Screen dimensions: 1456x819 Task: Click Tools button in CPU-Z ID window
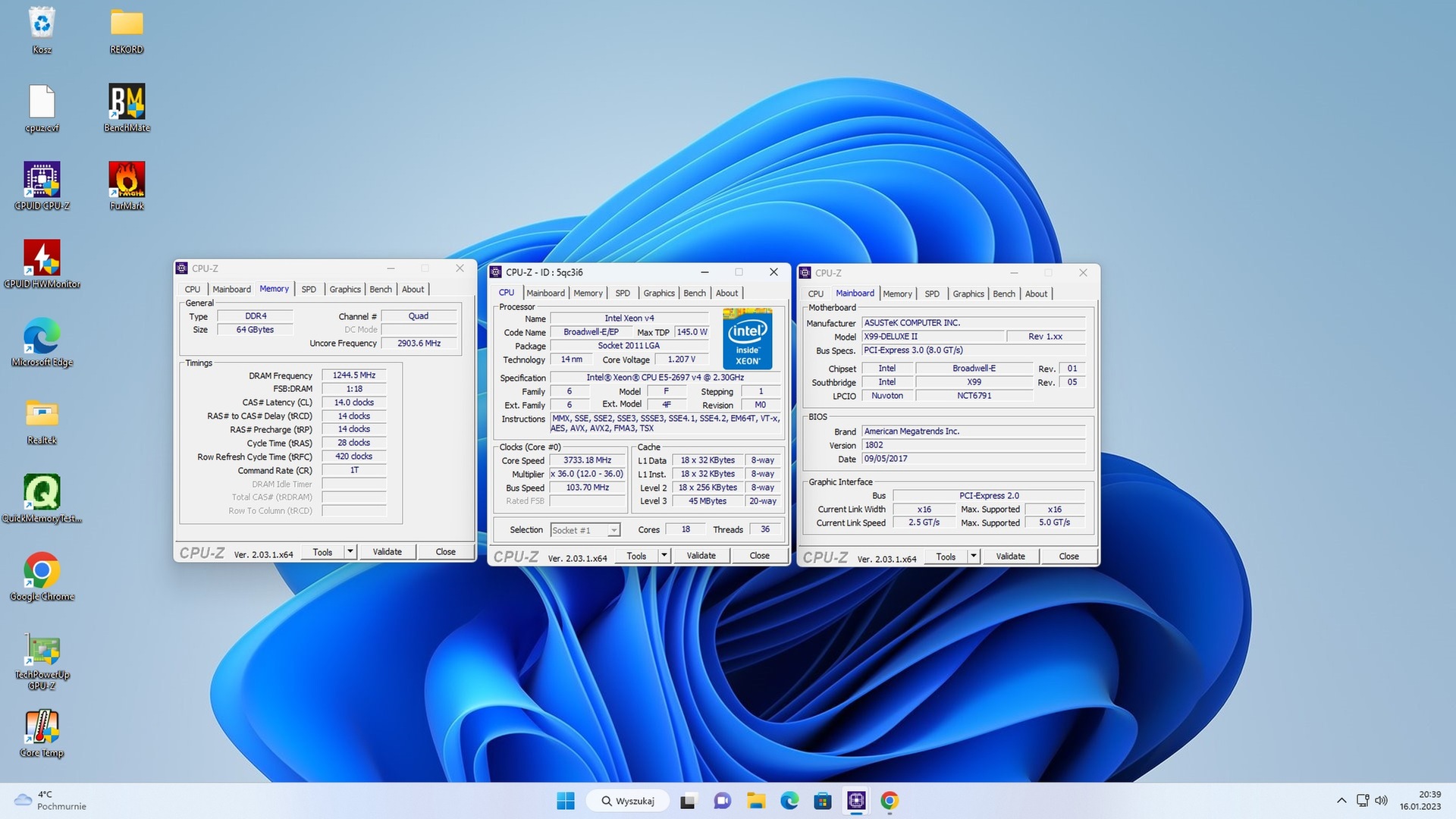[x=637, y=556]
